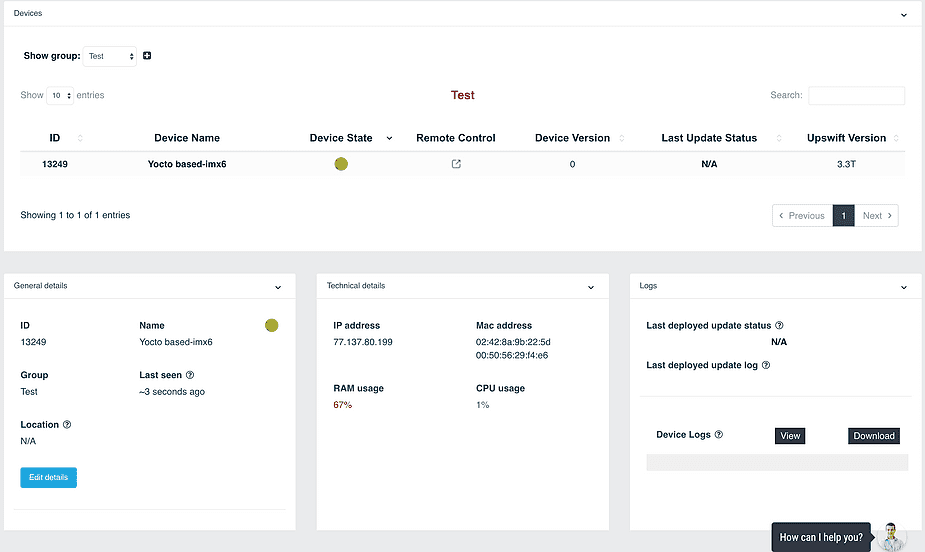This screenshot has width=925, height=552.
Task: Click 'Showing 1 to 1 of 1 entries'
Action: [76, 215]
